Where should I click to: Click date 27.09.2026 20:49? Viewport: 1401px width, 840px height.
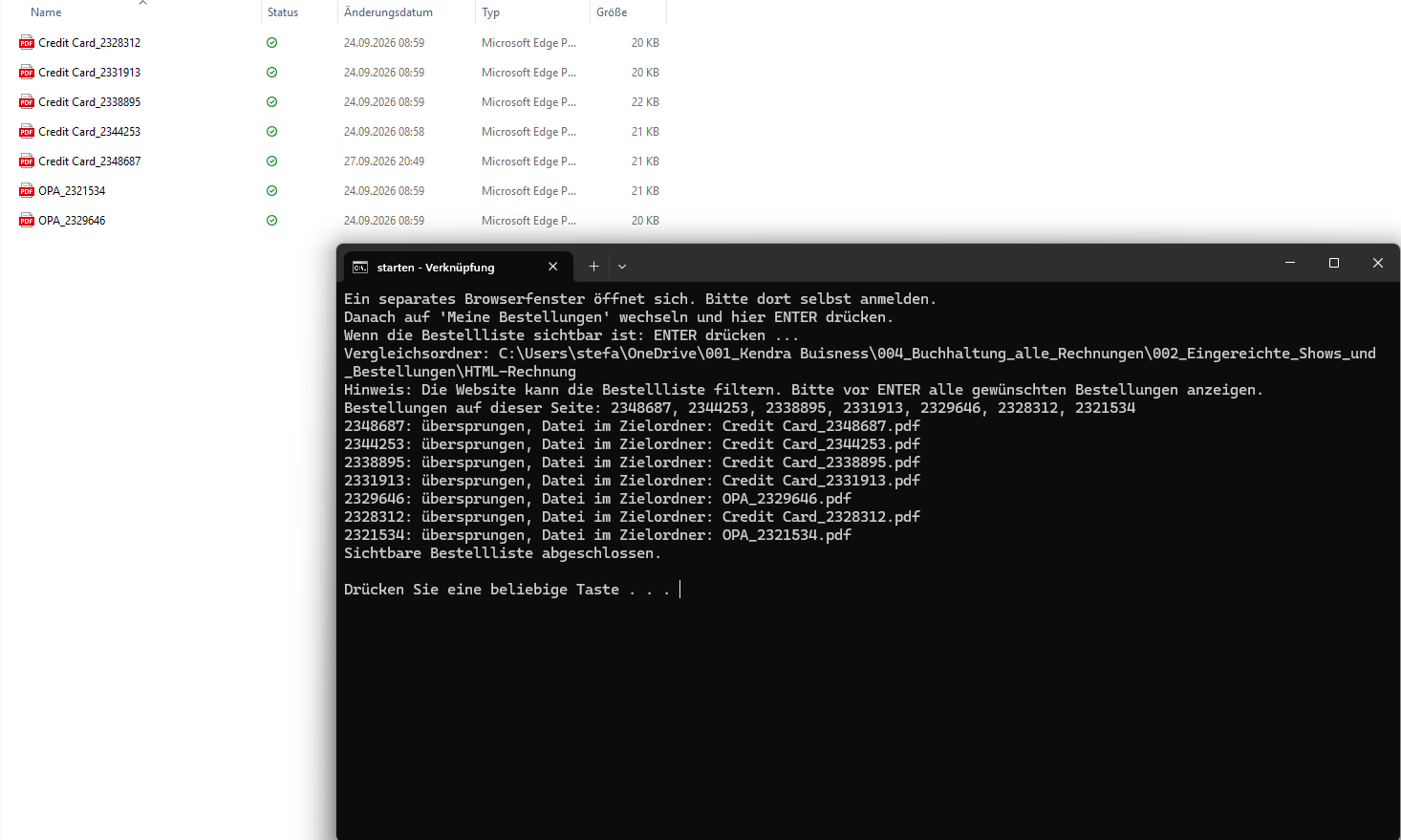click(384, 162)
